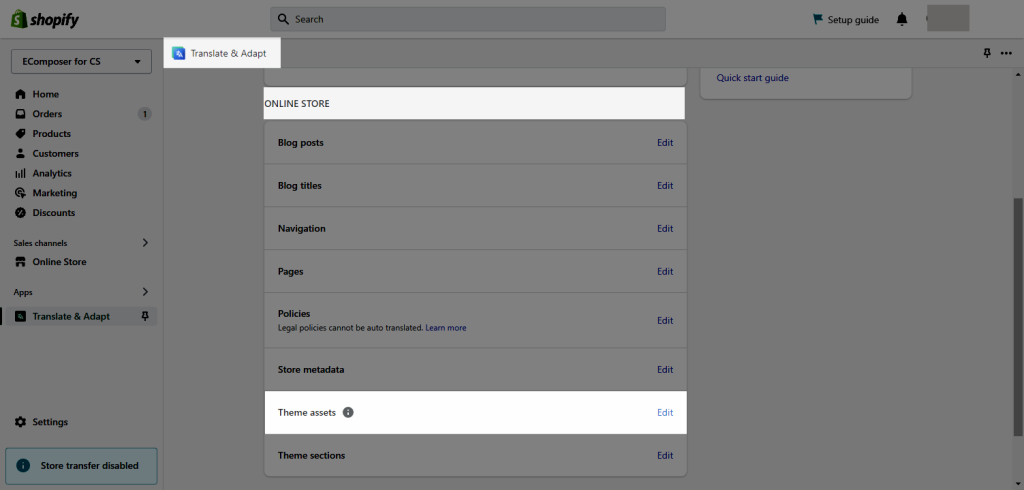The width and height of the screenshot is (1024, 490).
Task: Click the Settings gear icon
Action: point(20,422)
